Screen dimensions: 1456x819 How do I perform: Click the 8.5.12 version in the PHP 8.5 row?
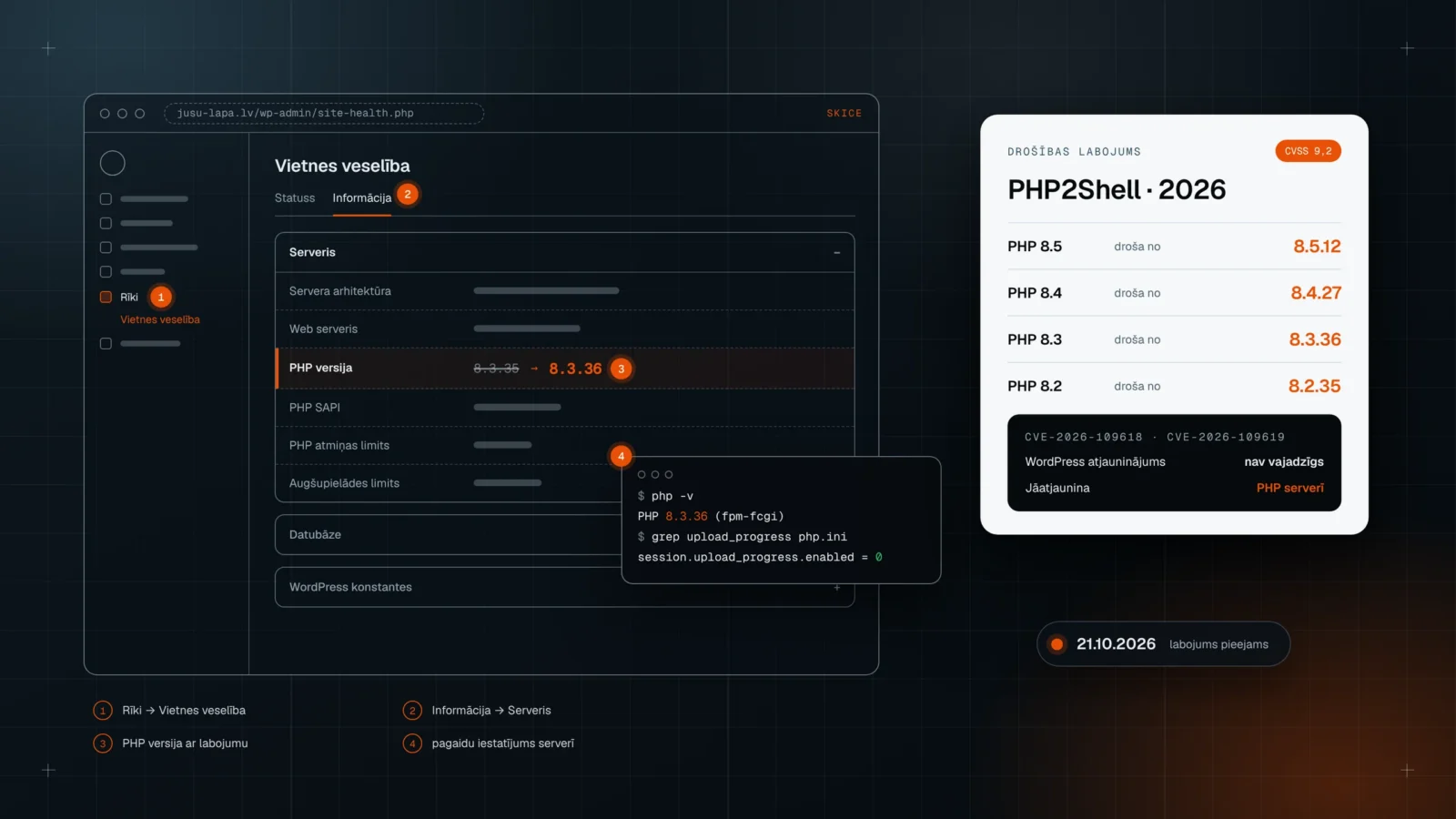click(1317, 247)
